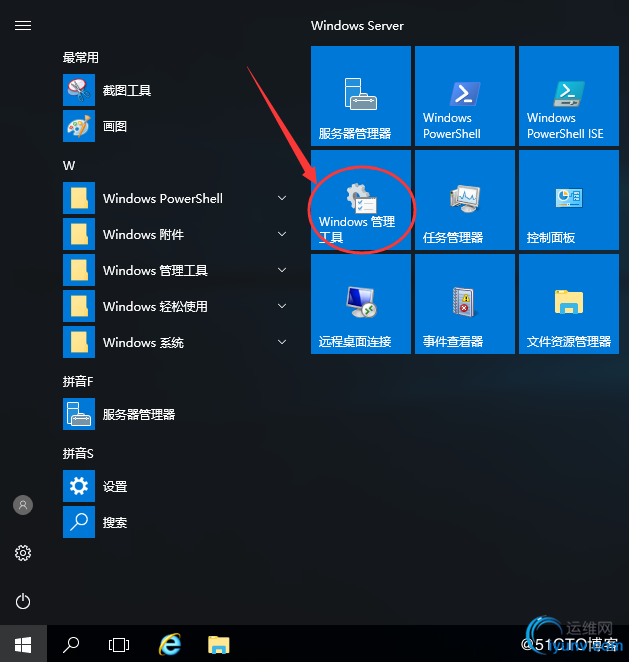The width and height of the screenshot is (629, 662).
Task: Open the Windows PowerShell ISE tile
Action: [569, 96]
